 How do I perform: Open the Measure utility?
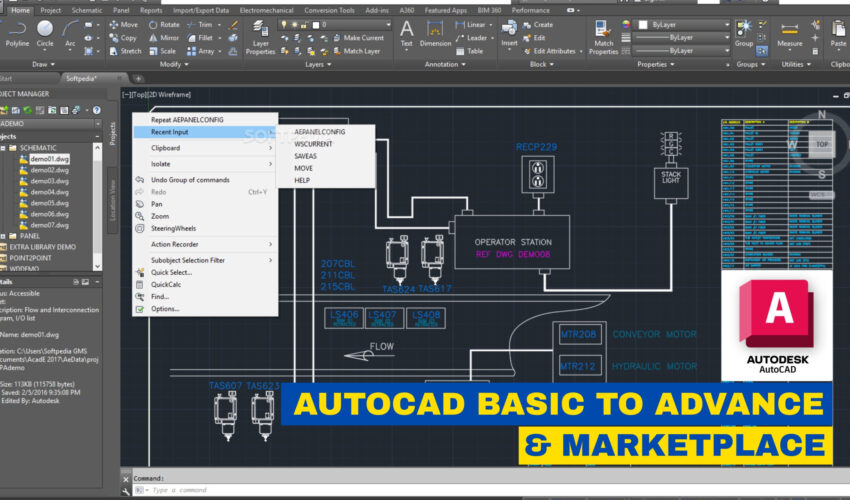click(x=789, y=34)
